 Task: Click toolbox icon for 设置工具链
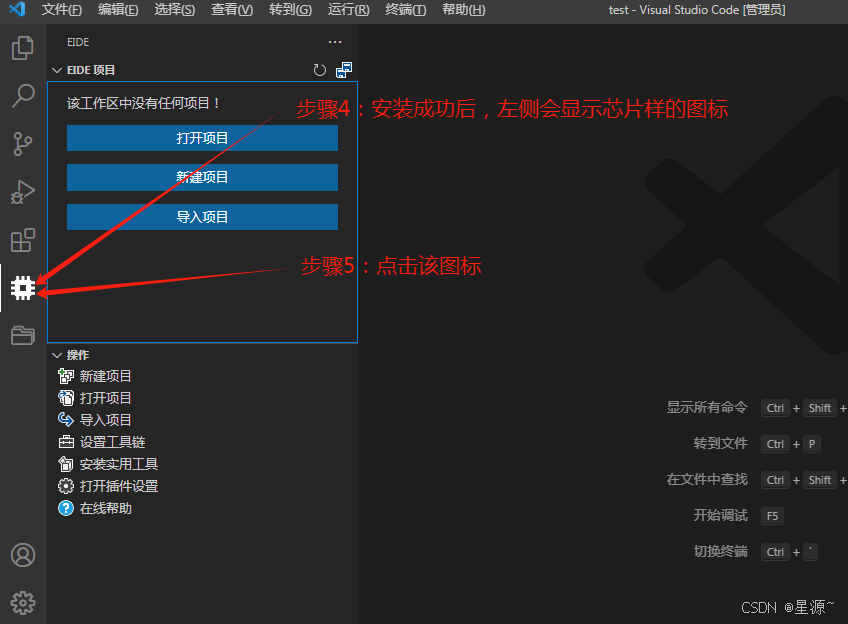[66, 442]
